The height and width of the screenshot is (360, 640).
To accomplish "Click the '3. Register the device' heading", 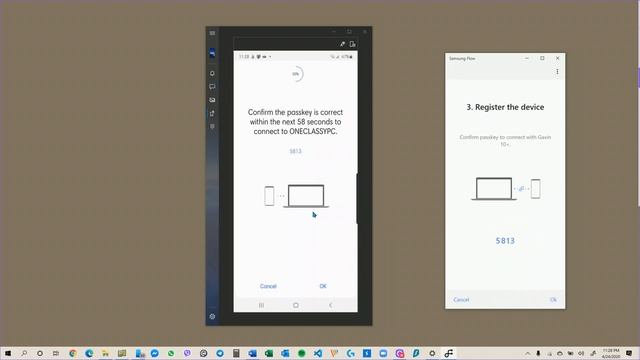I will [505, 107].
